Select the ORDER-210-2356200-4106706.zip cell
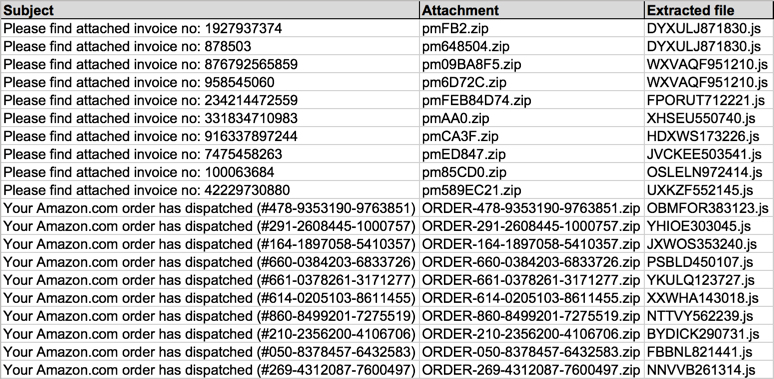 (532, 334)
